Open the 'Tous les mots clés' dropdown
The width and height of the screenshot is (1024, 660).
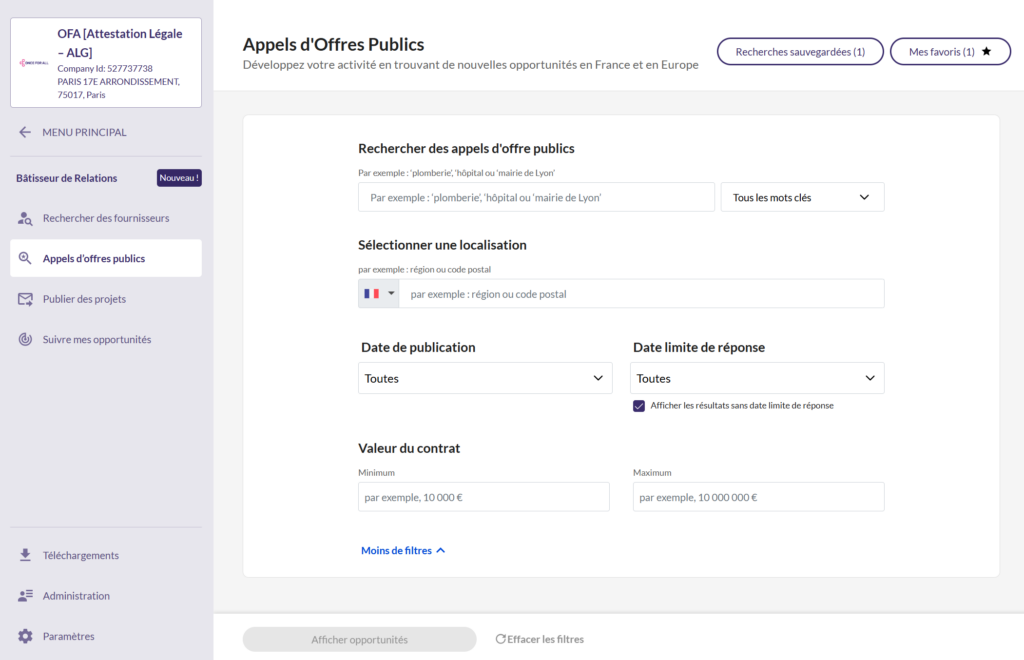(802, 196)
